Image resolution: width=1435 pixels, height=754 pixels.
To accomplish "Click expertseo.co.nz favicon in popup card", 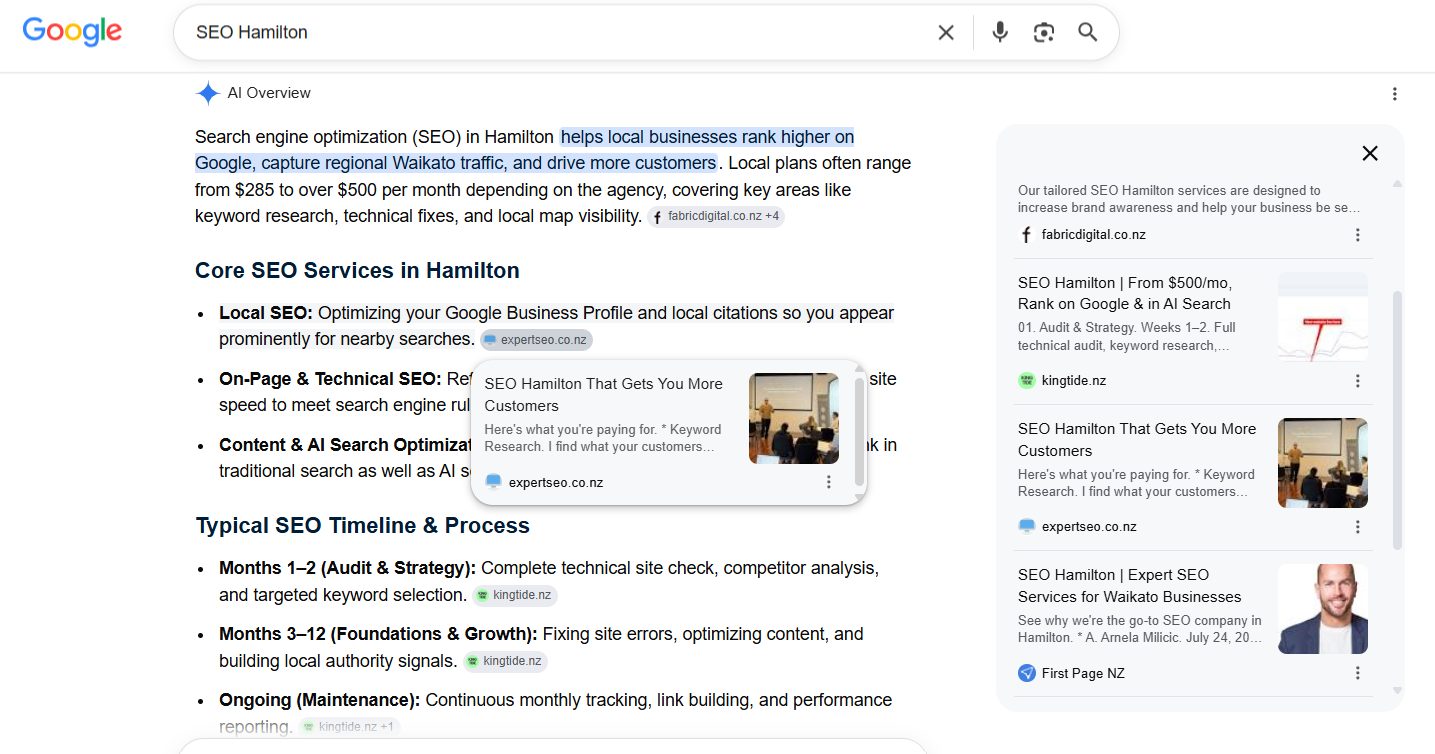I will pos(493,482).
